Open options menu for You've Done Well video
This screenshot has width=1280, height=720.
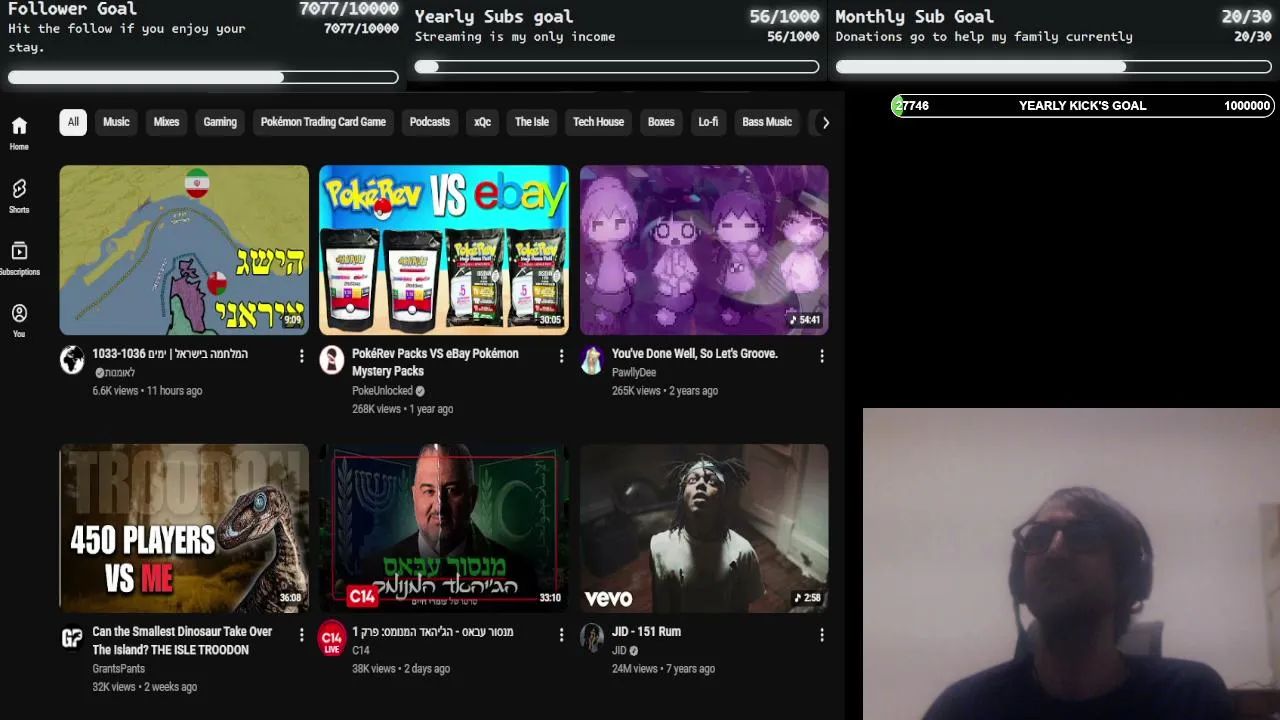pos(822,356)
